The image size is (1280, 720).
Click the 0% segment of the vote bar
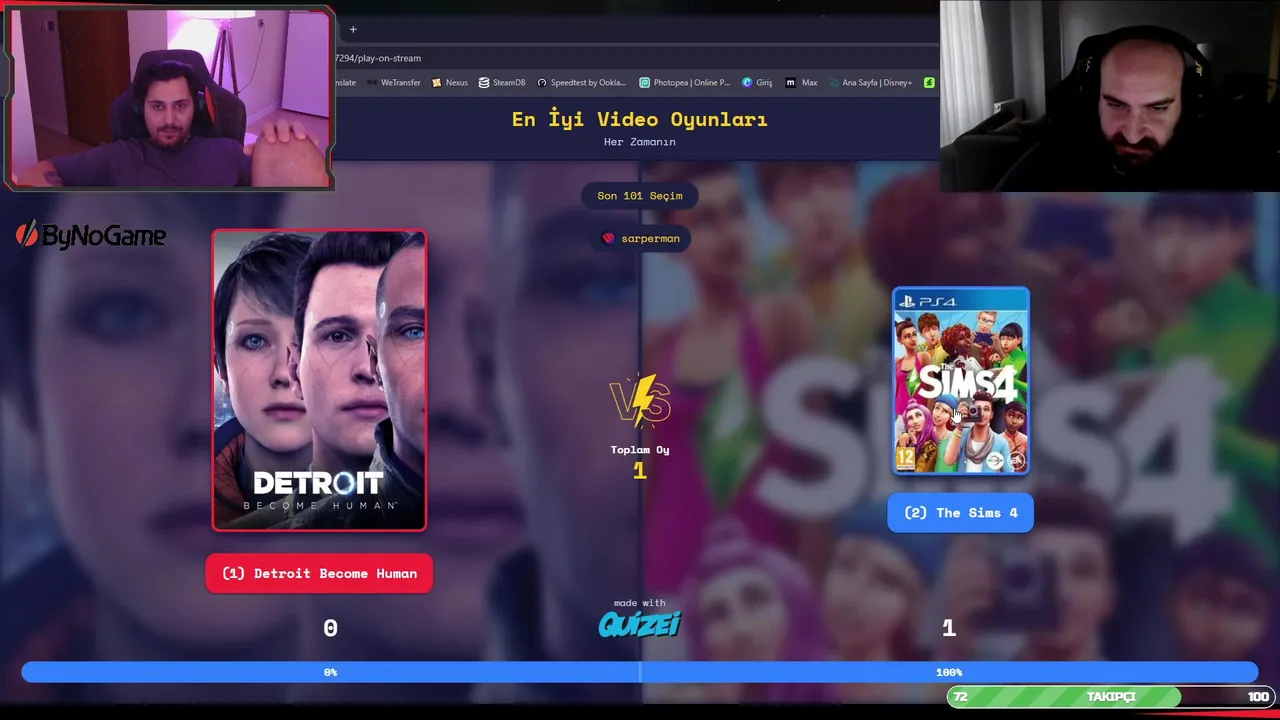pos(330,672)
